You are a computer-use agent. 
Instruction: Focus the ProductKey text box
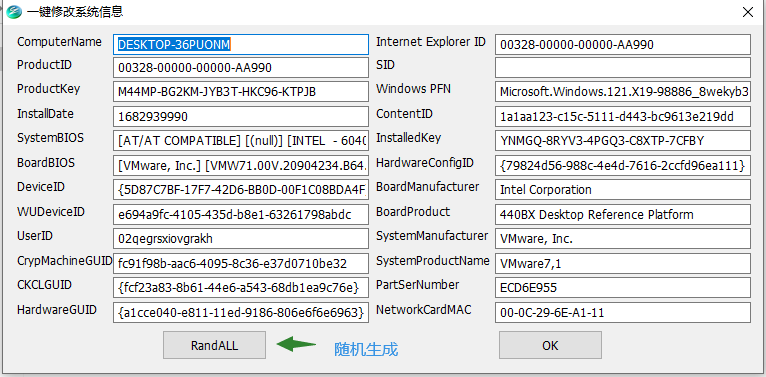(241, 92)
